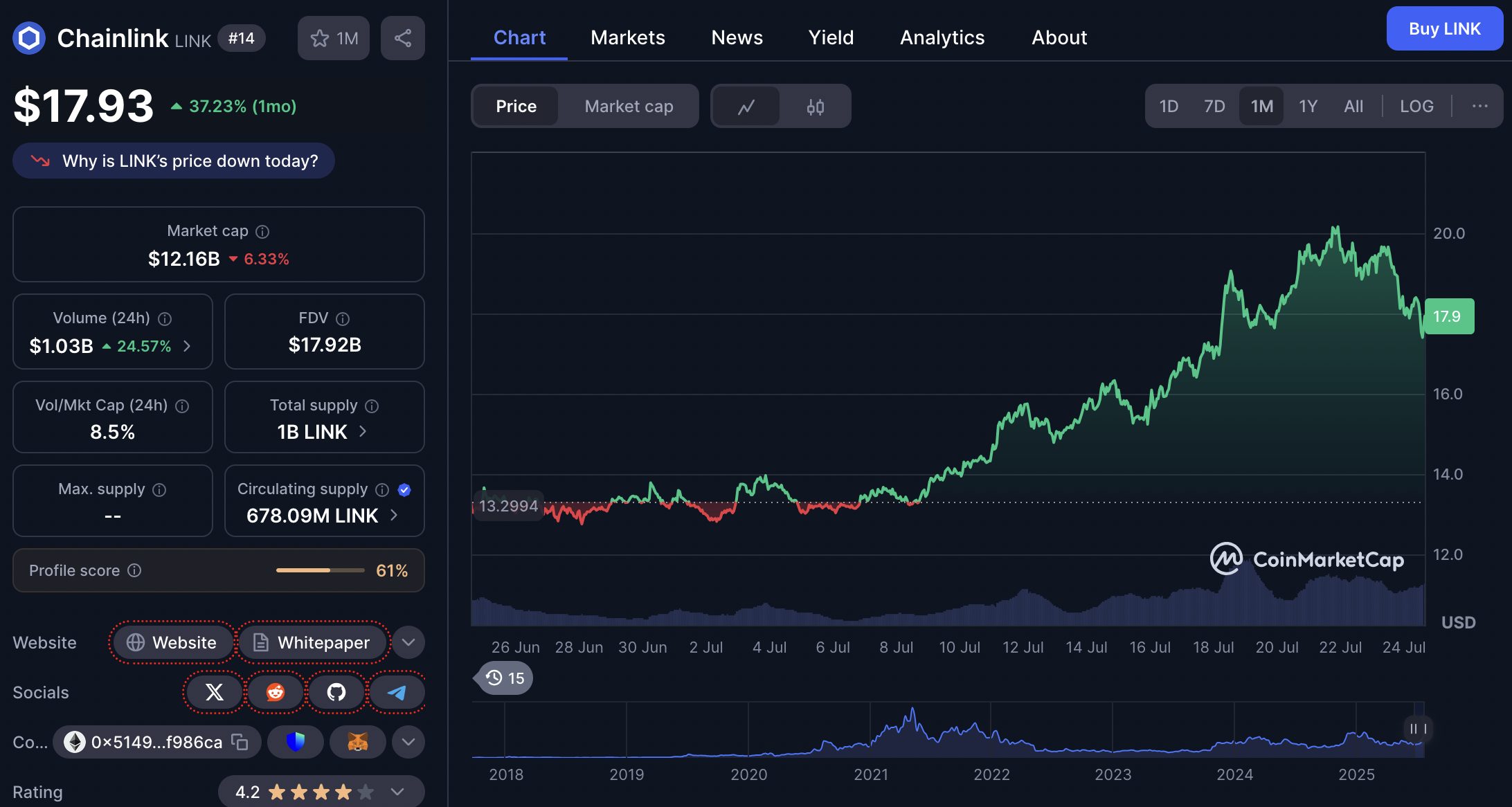The height and width of the screenshot is (807, 1512).
Task: Open the Yield tab
Action: (831, 37)
